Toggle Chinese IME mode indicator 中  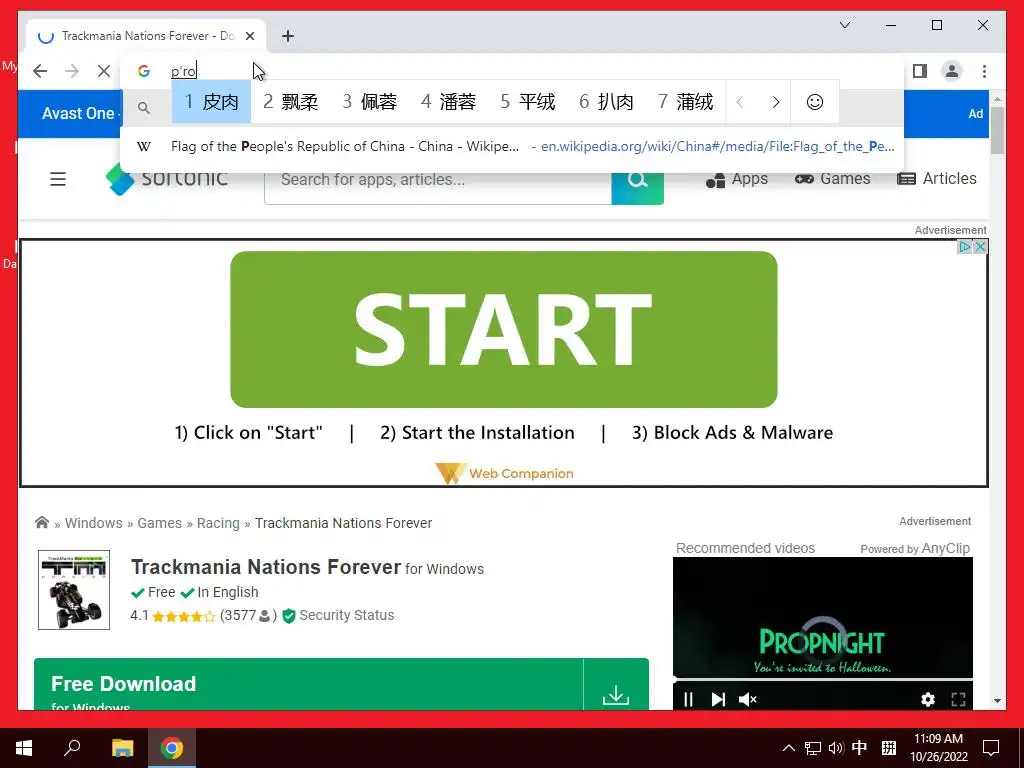coord(859,748)
